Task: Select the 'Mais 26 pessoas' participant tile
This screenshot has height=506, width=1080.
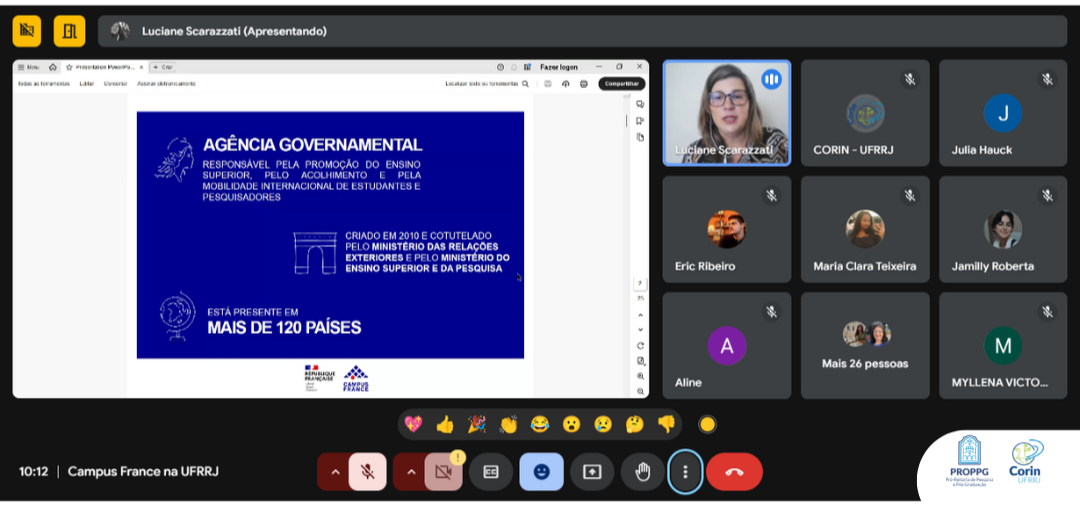Action: click(865, 345)
